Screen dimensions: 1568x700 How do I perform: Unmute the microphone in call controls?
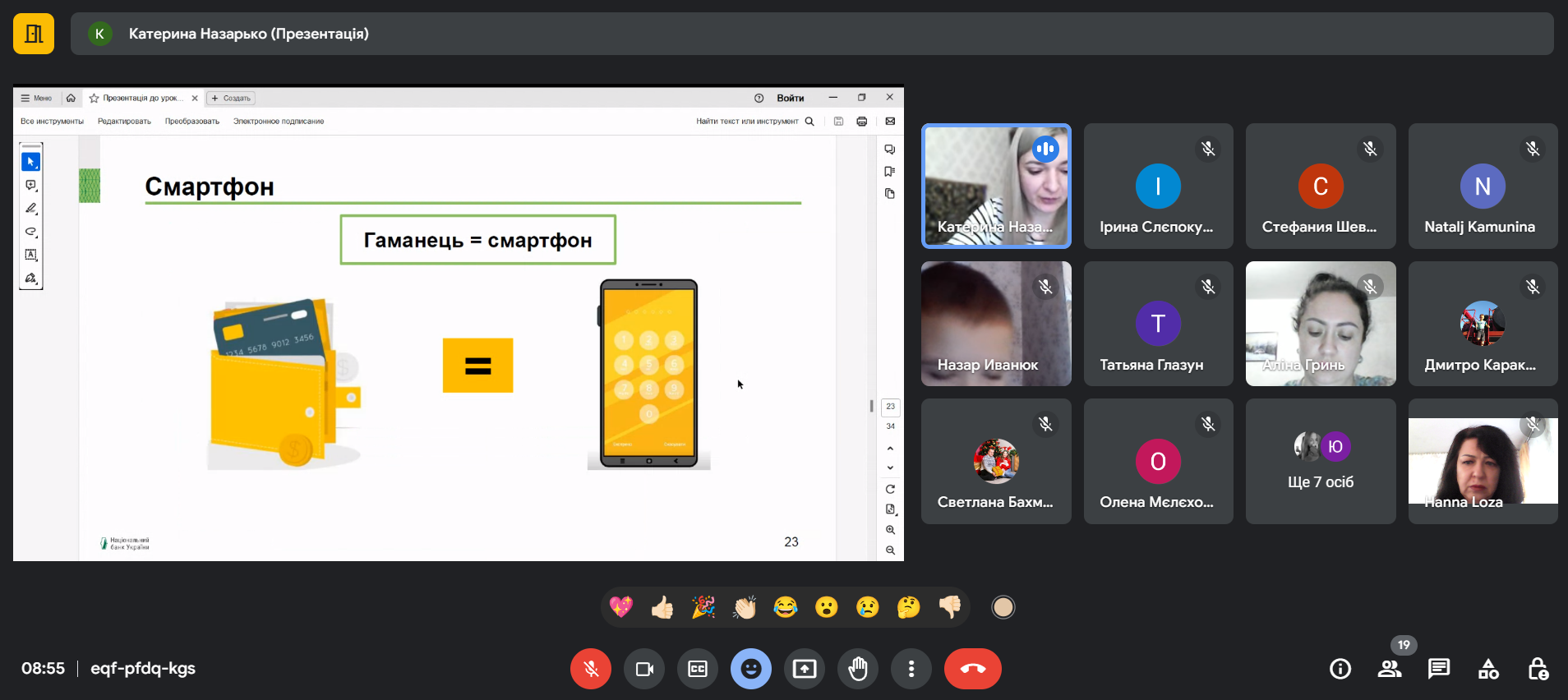[x=590, y=669]
